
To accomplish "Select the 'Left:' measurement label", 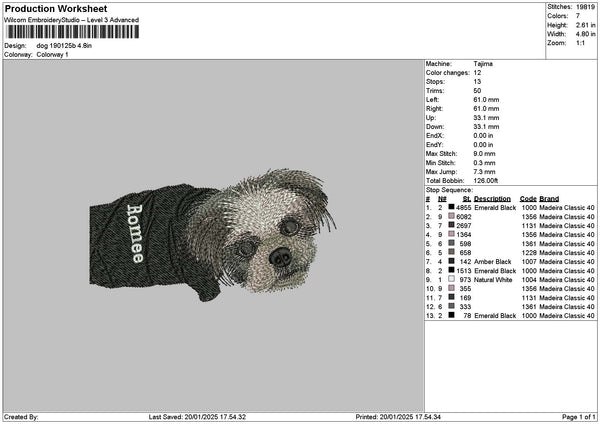I will tap(432, 100).
